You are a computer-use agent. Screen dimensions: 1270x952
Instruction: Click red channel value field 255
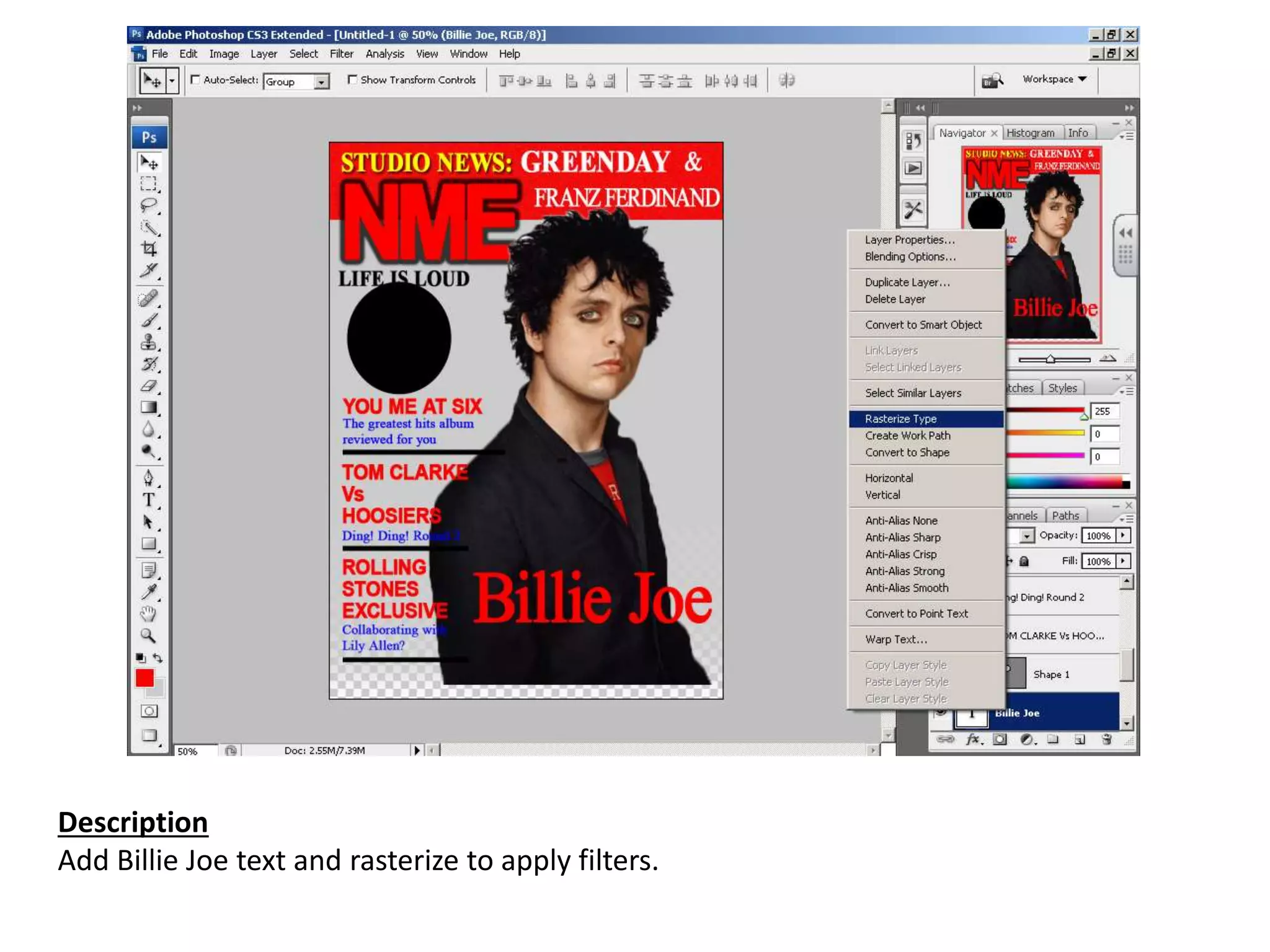pos(1105,411)
